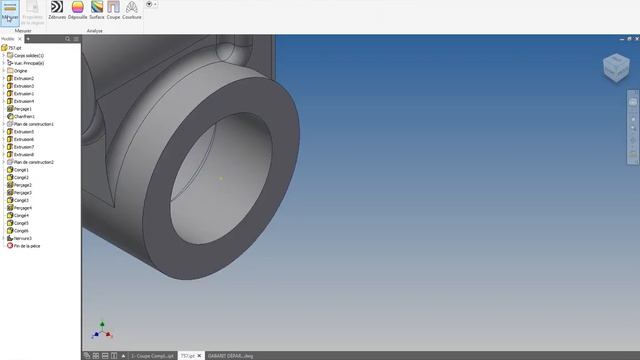
Task: Click the Congé1 fillet icon
Action: [x=10, y=170]
